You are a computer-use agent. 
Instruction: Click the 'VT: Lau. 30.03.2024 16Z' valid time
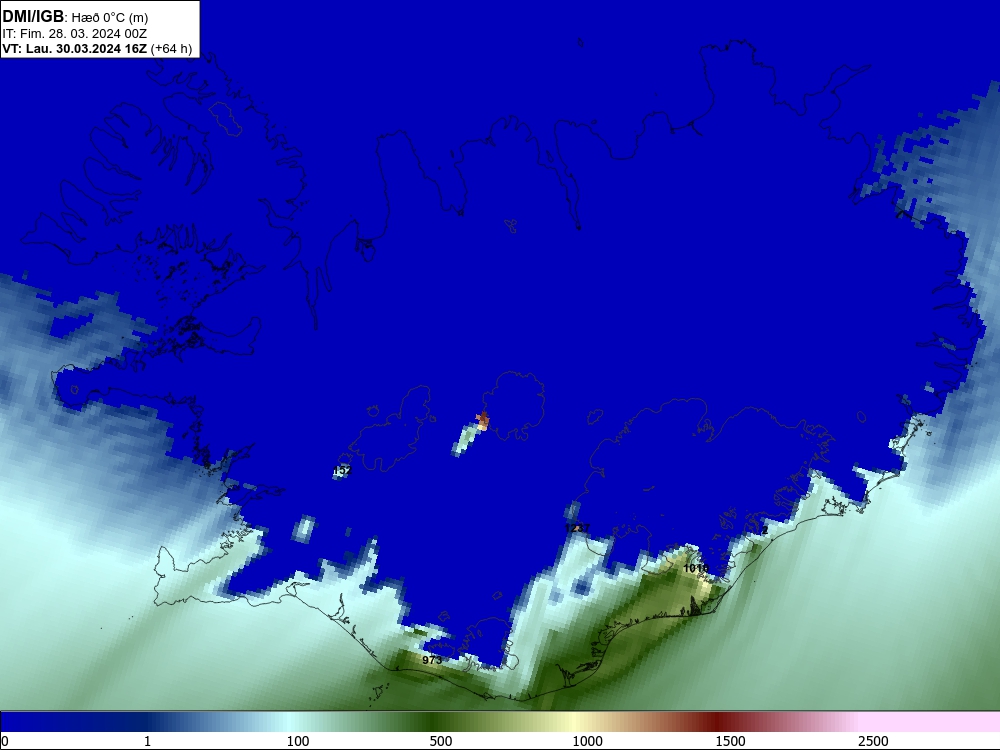point(75,48)
